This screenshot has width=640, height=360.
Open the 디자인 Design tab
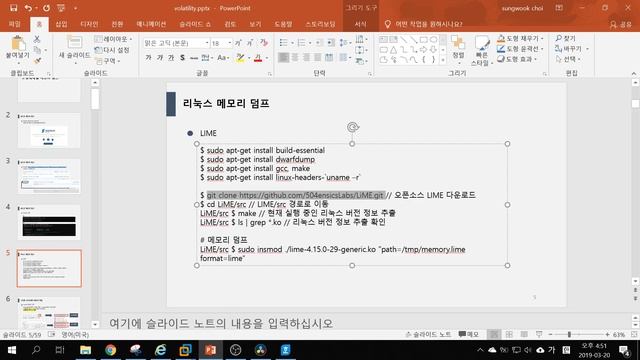(x=89, y=24)
